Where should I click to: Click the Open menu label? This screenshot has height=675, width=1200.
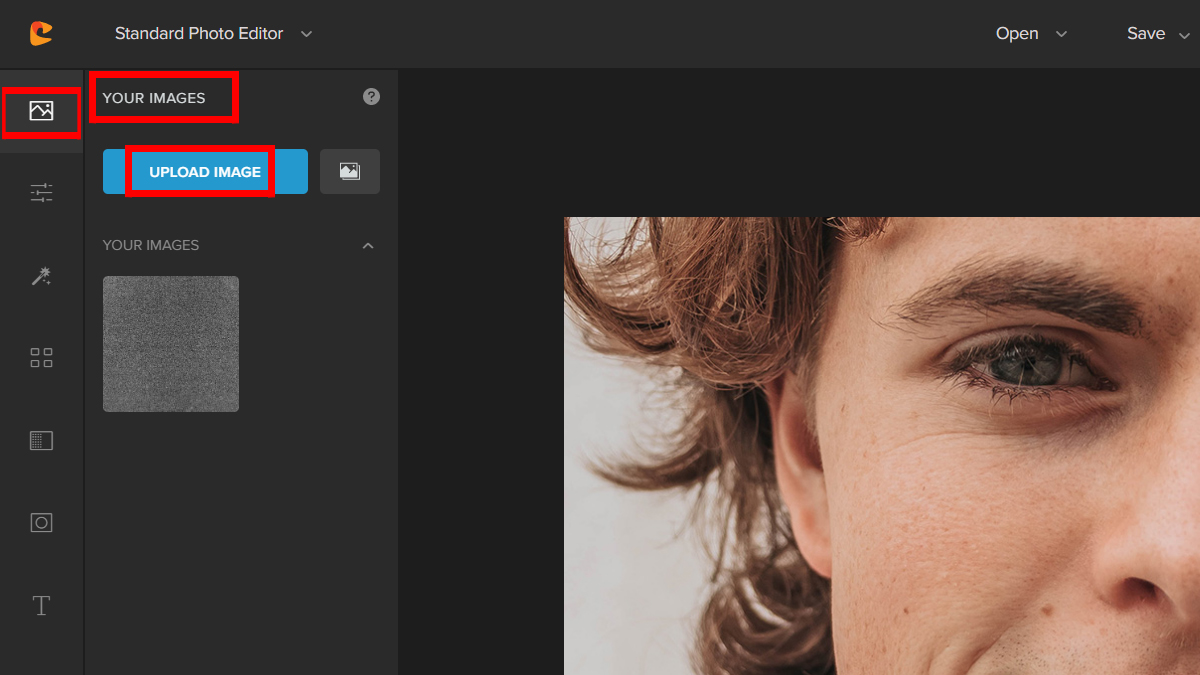click(1017, 34)
